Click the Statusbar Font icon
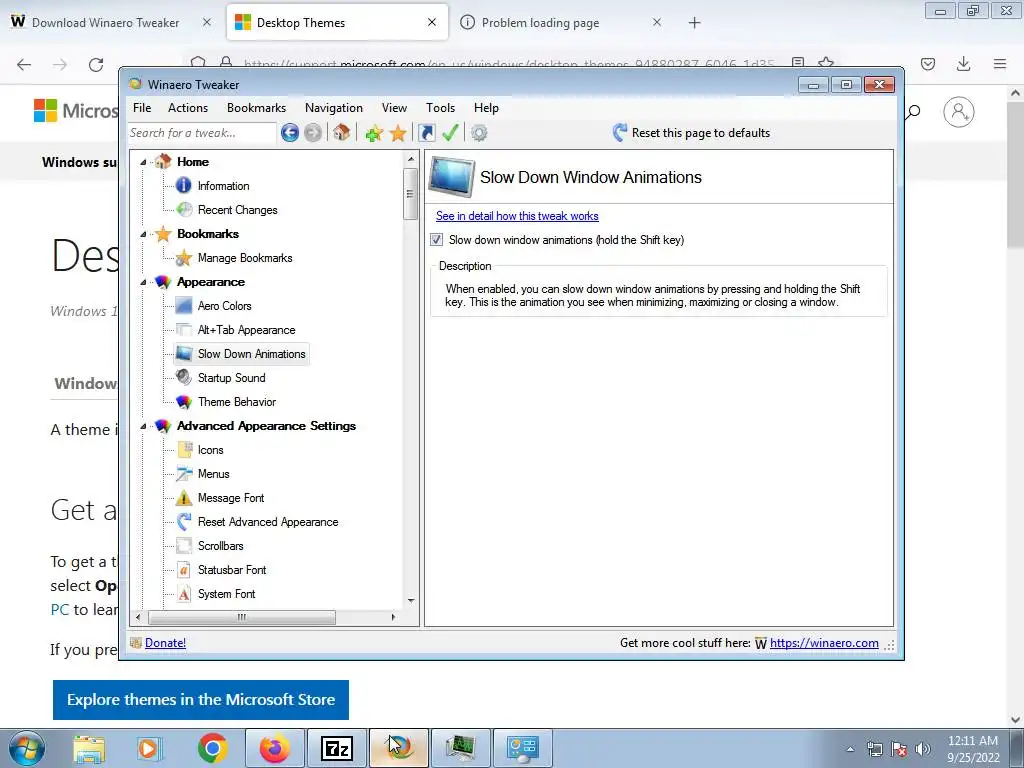Screen dimensions: 1024x768 [184, 569]
